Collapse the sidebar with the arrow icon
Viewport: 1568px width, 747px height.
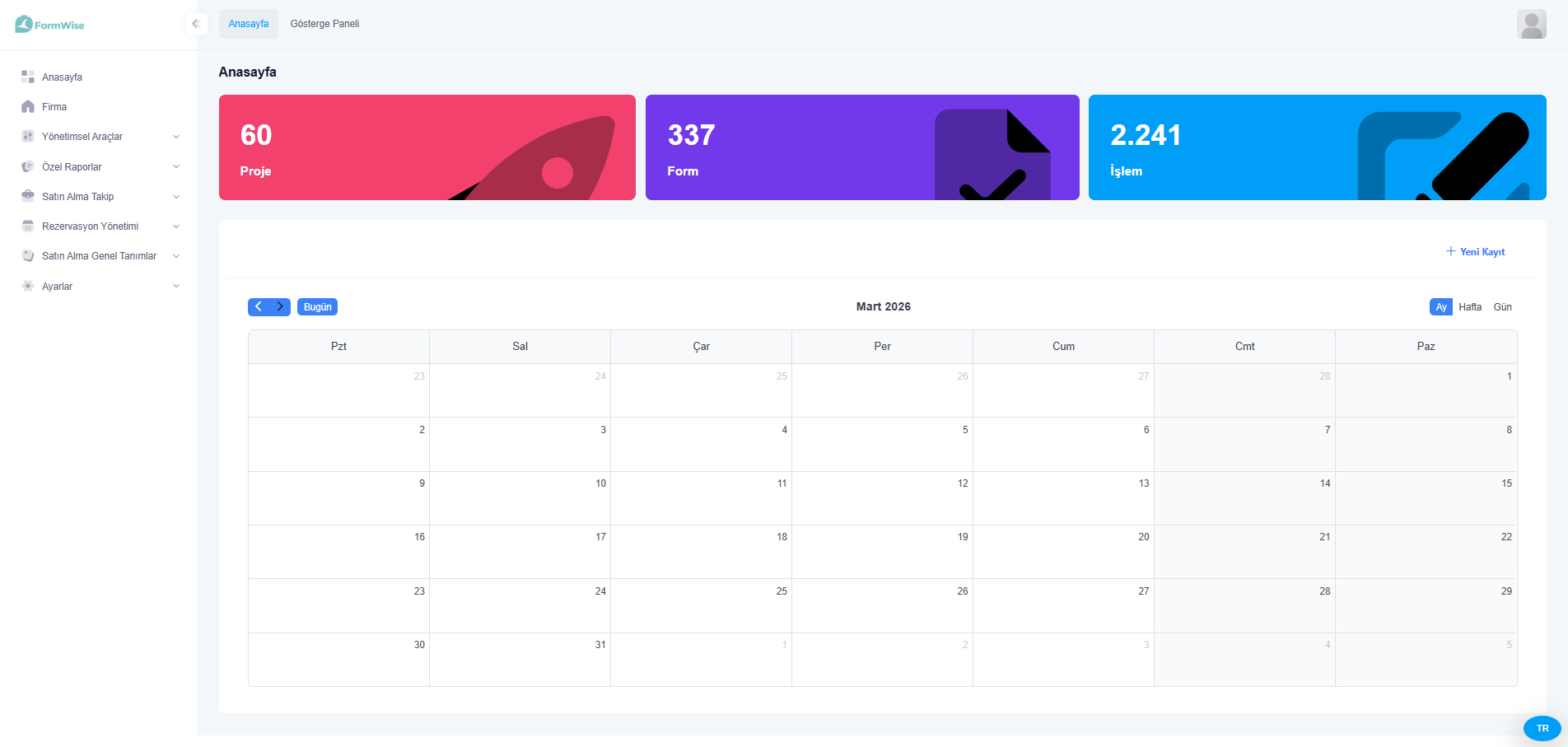point(196,24)
